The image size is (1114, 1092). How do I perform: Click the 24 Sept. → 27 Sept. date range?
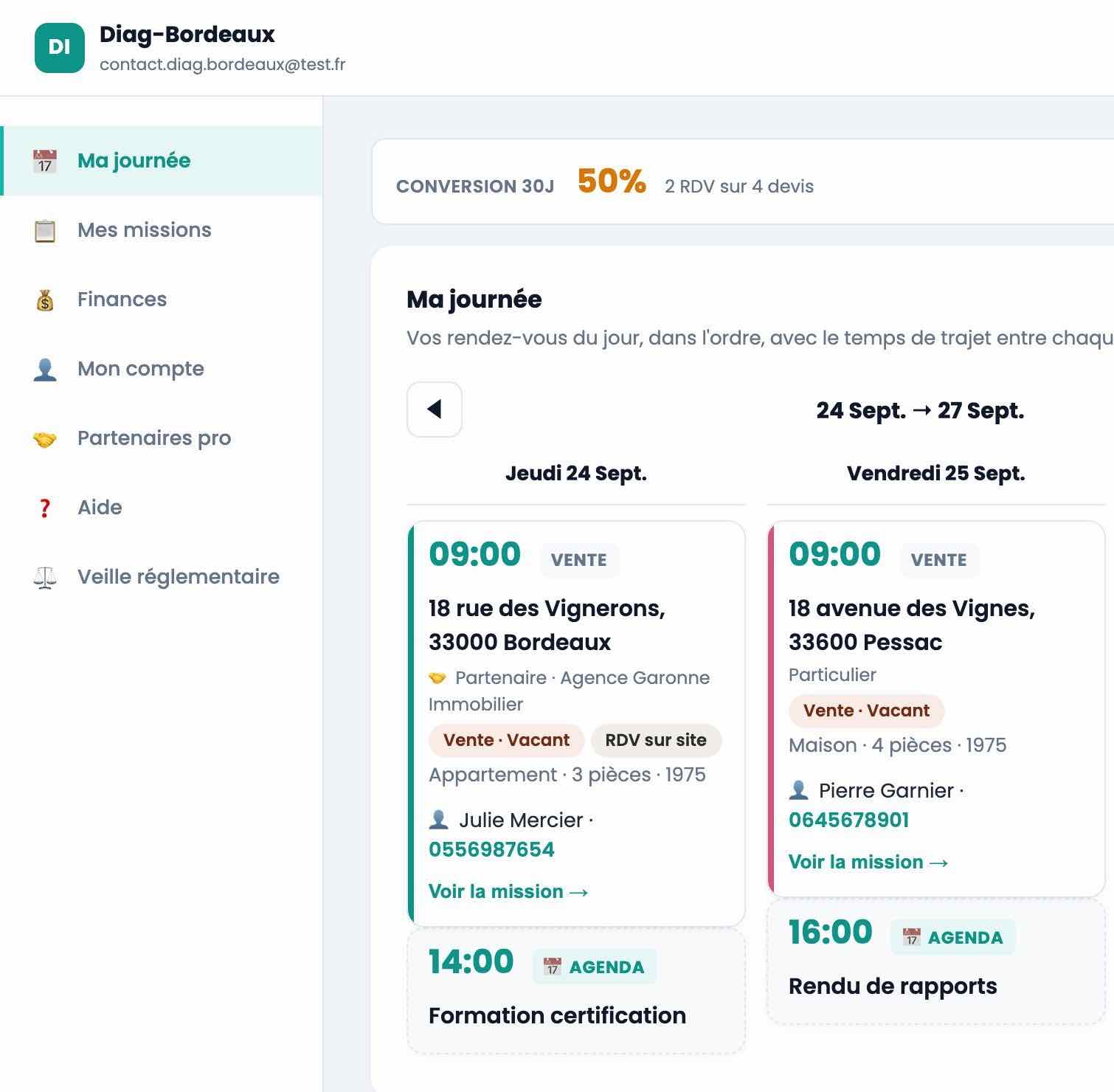point(920,410)
